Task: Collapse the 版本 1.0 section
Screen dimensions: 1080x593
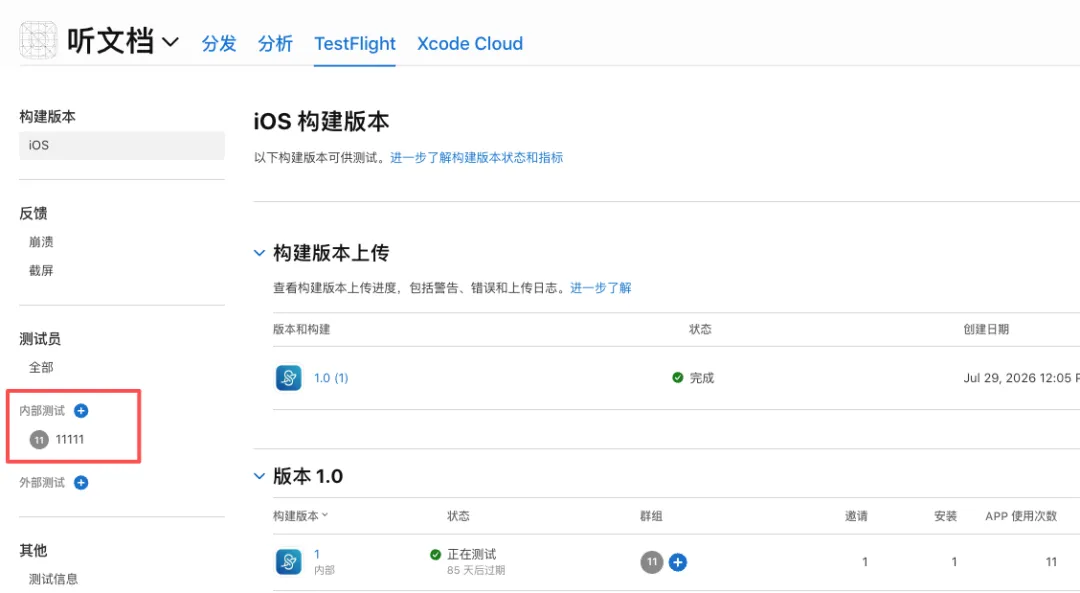Action: tap(260, 476)
